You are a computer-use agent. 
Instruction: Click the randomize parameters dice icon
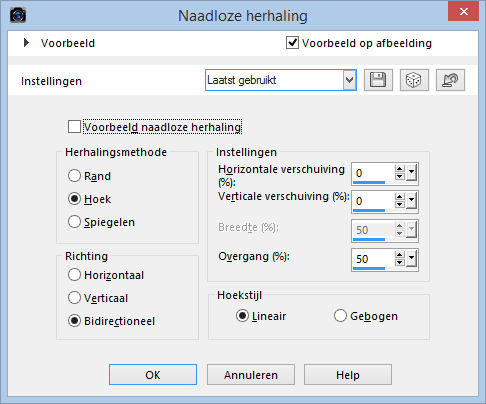[x=414, y=80]
